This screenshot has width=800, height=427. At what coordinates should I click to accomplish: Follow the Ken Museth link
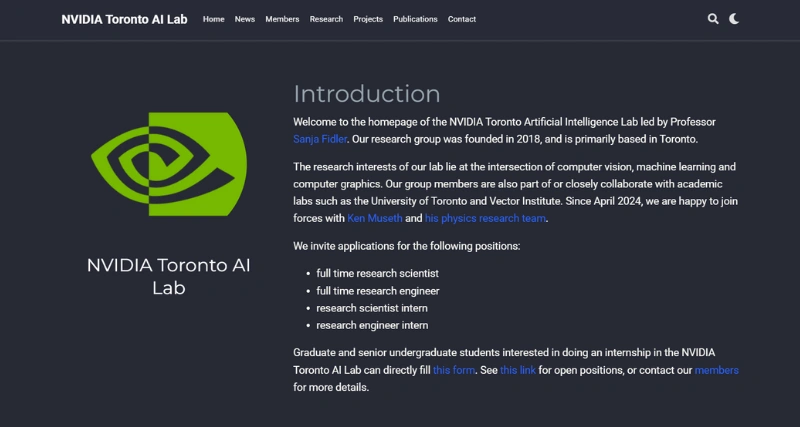[x=374, y=218]
